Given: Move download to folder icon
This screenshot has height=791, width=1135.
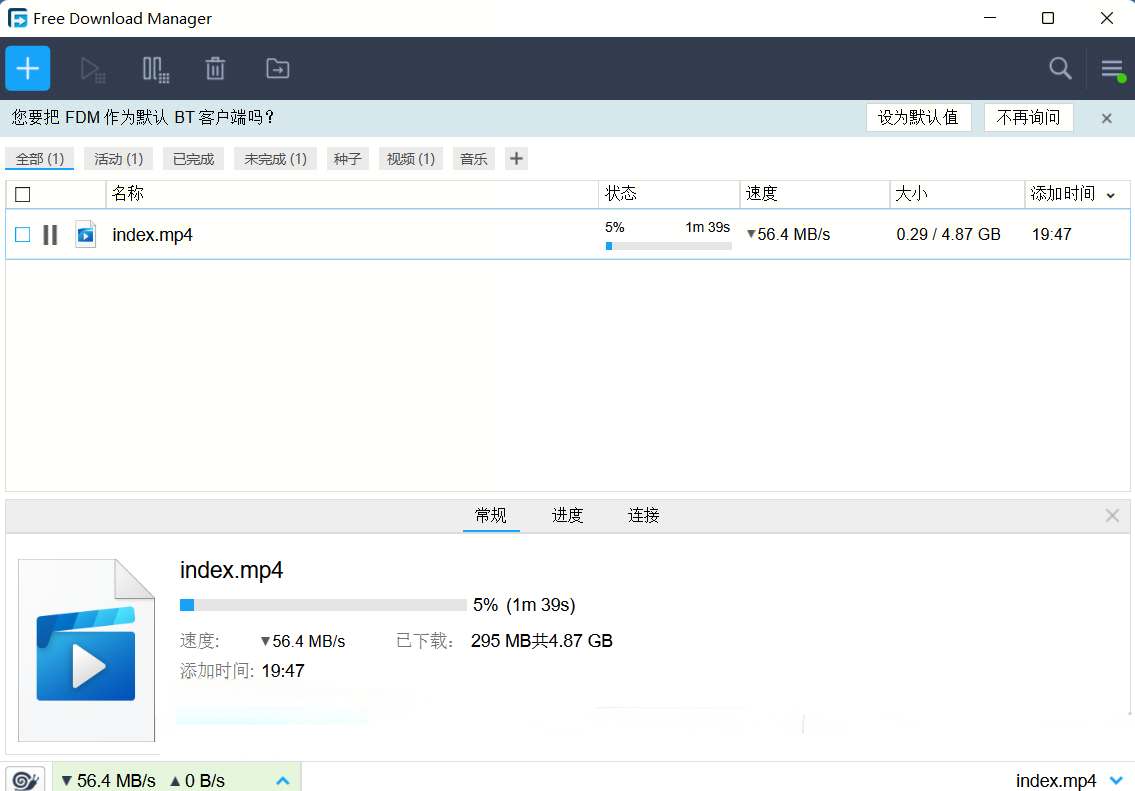Looking at the screenshot, I should [278, 69].
